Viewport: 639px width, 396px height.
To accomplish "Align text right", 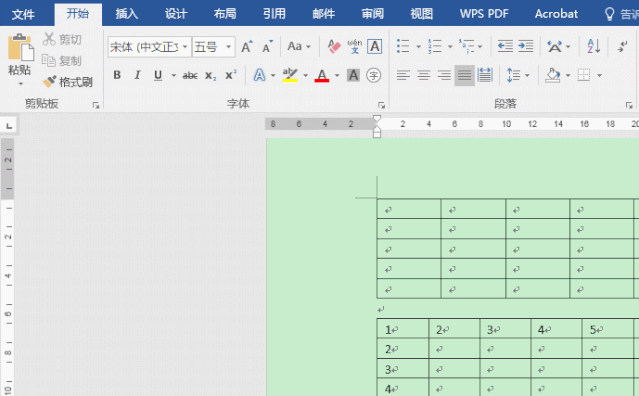I will (x=444, y=75).
